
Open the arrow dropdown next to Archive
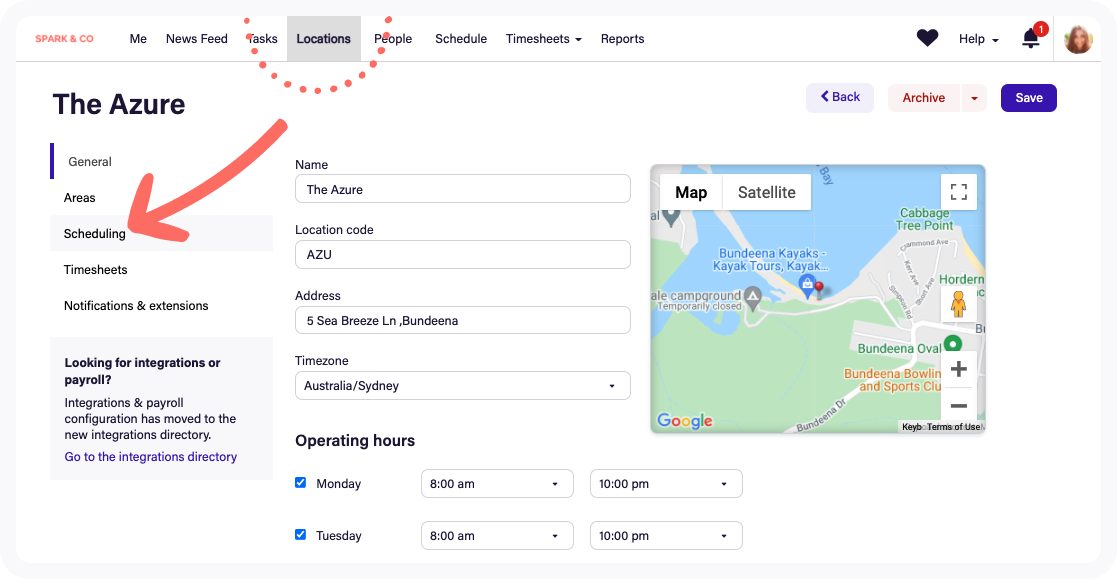[x=974, y=98]
